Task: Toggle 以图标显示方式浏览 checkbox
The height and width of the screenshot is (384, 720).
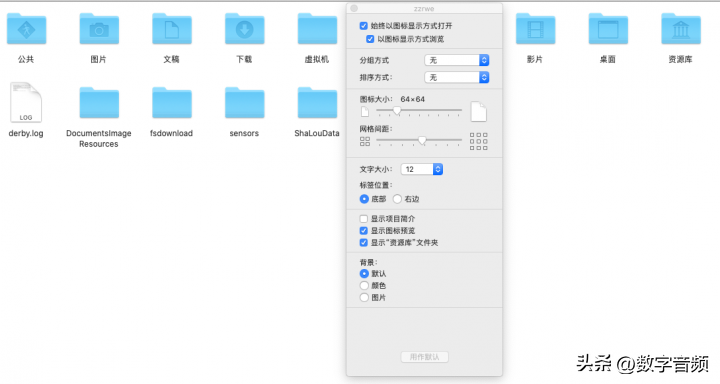Action: [x=370, y=39]
